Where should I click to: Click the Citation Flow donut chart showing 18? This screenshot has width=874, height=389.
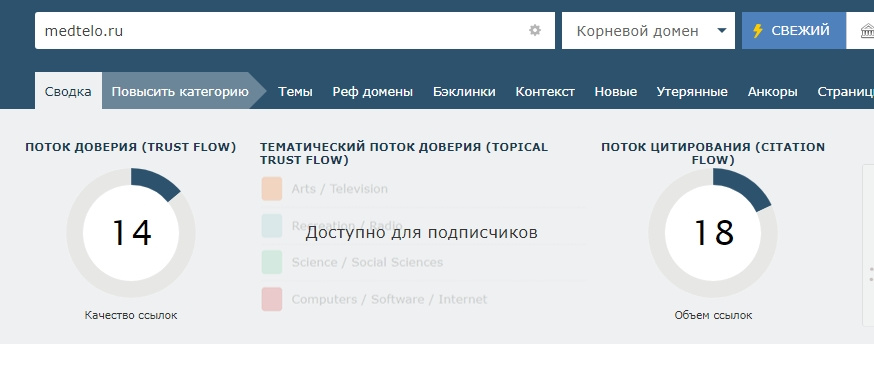pyautogui.click(x=713, y=233)
